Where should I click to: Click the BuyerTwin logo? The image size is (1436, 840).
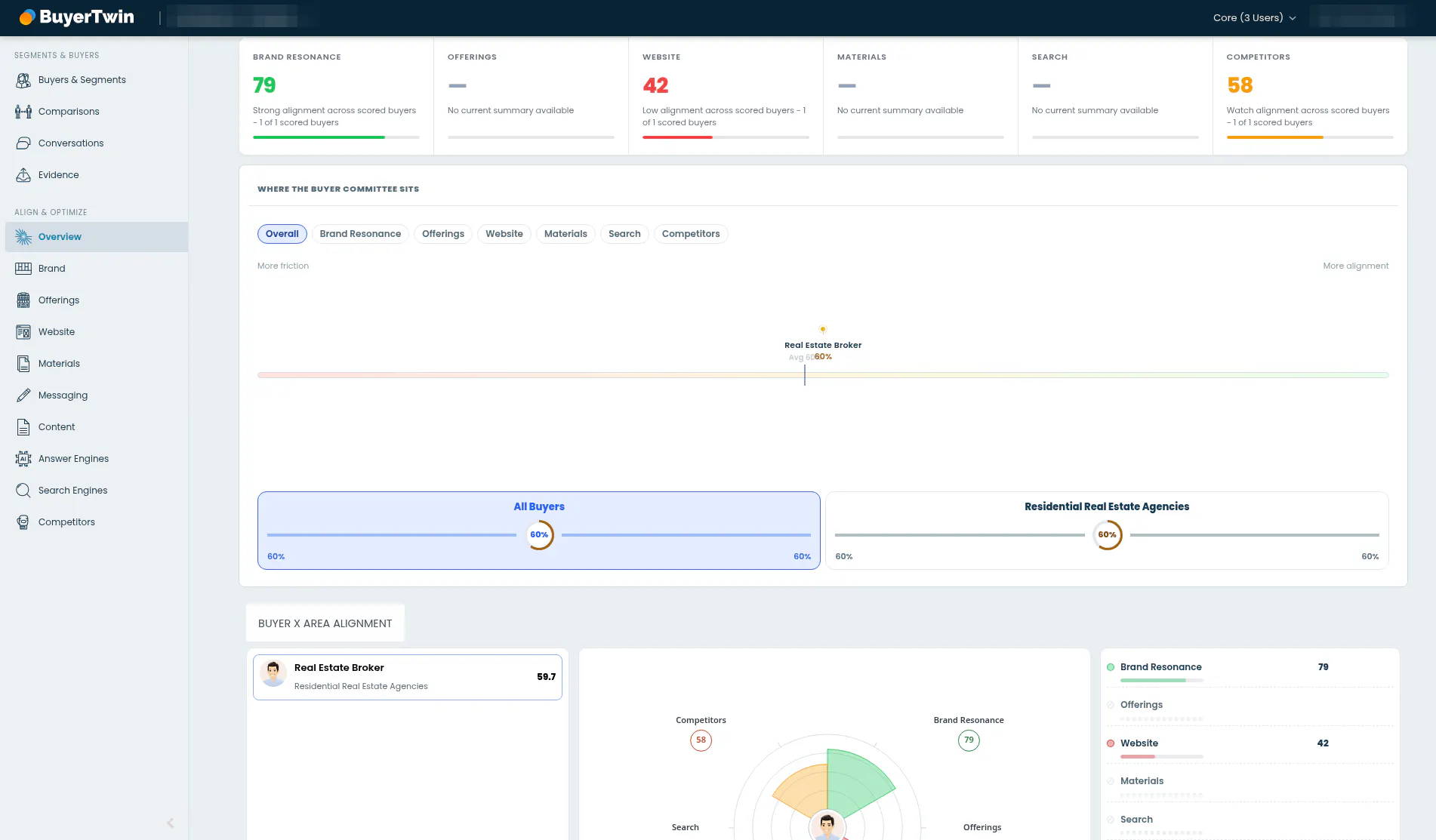click(76, 17)
